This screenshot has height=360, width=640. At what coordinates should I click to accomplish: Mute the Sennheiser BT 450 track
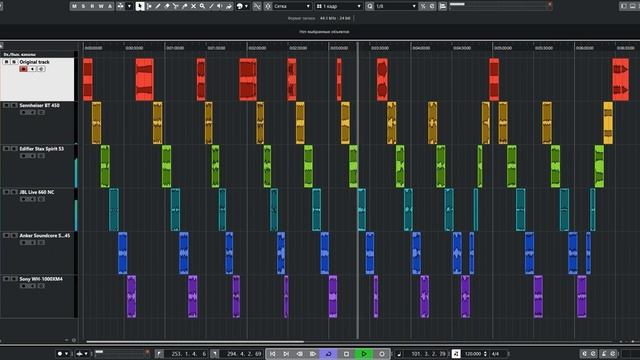[6, 105]
